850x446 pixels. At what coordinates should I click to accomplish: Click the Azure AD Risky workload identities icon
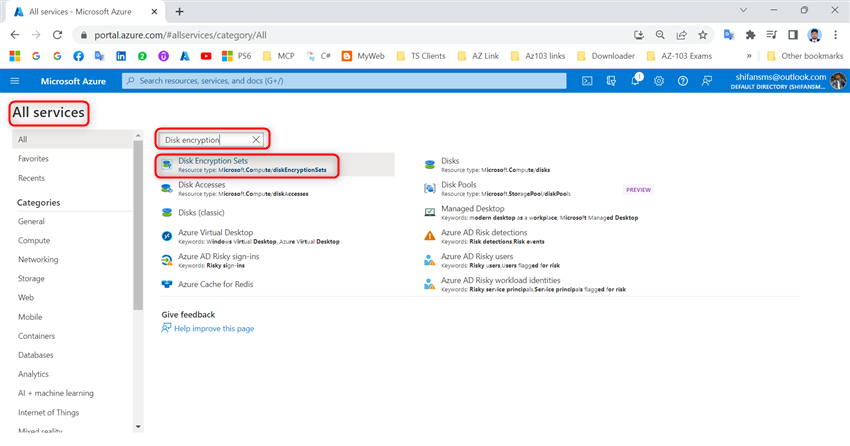coord(429,284)
